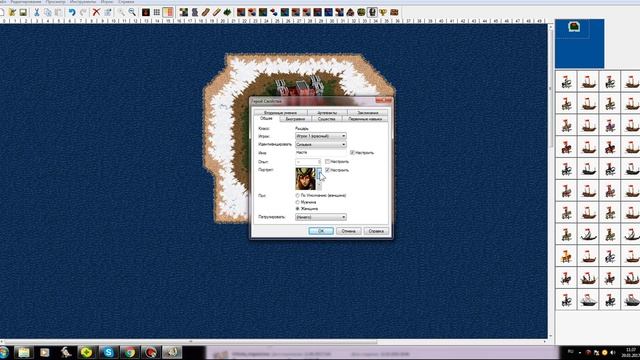Select the Женщина radio button
This screenshot has width=640, height=360.
(x=298, y=209)
